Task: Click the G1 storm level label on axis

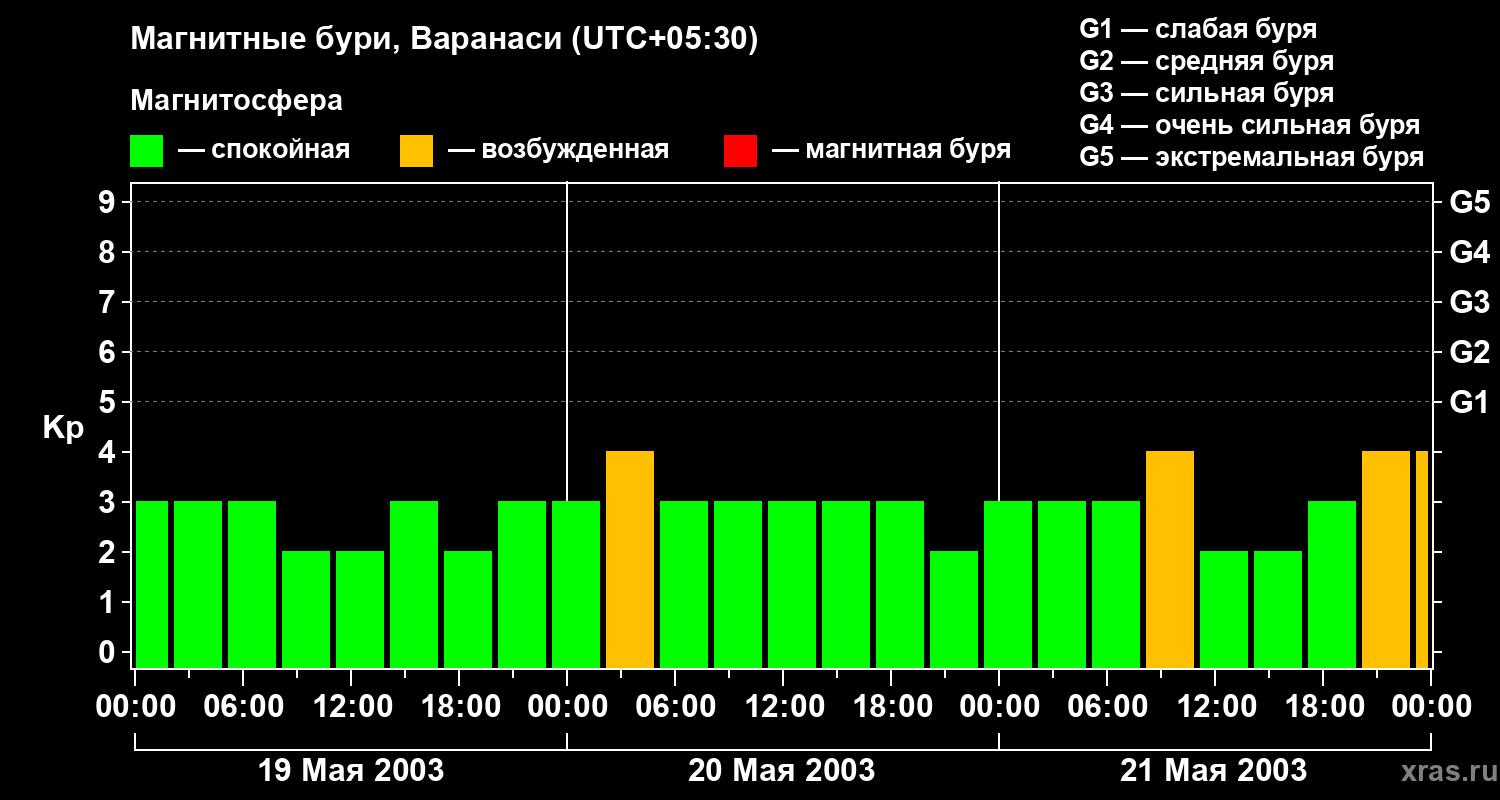Action: pyautogui.click(x=1469, y=402)
